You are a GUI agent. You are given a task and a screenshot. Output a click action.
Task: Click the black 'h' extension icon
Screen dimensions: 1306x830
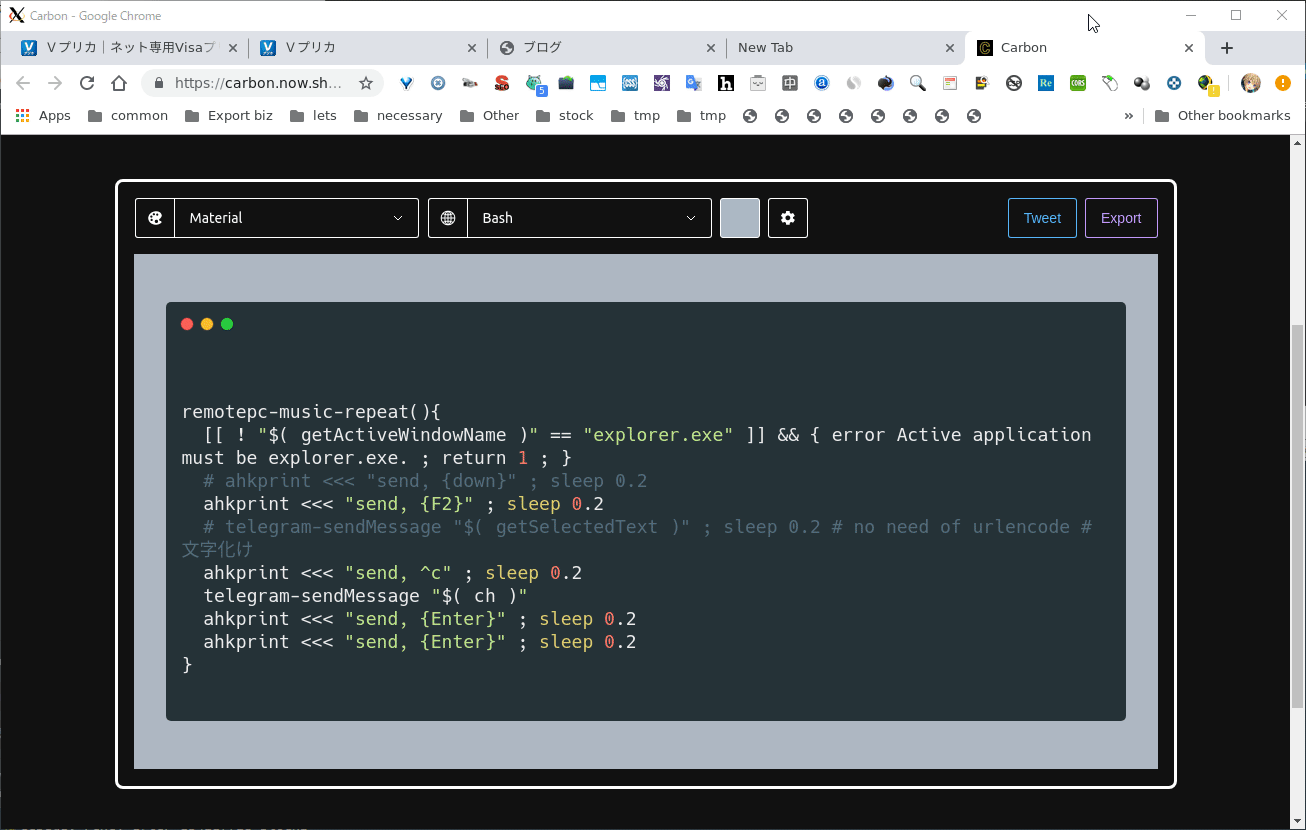(x=726, y=83)
